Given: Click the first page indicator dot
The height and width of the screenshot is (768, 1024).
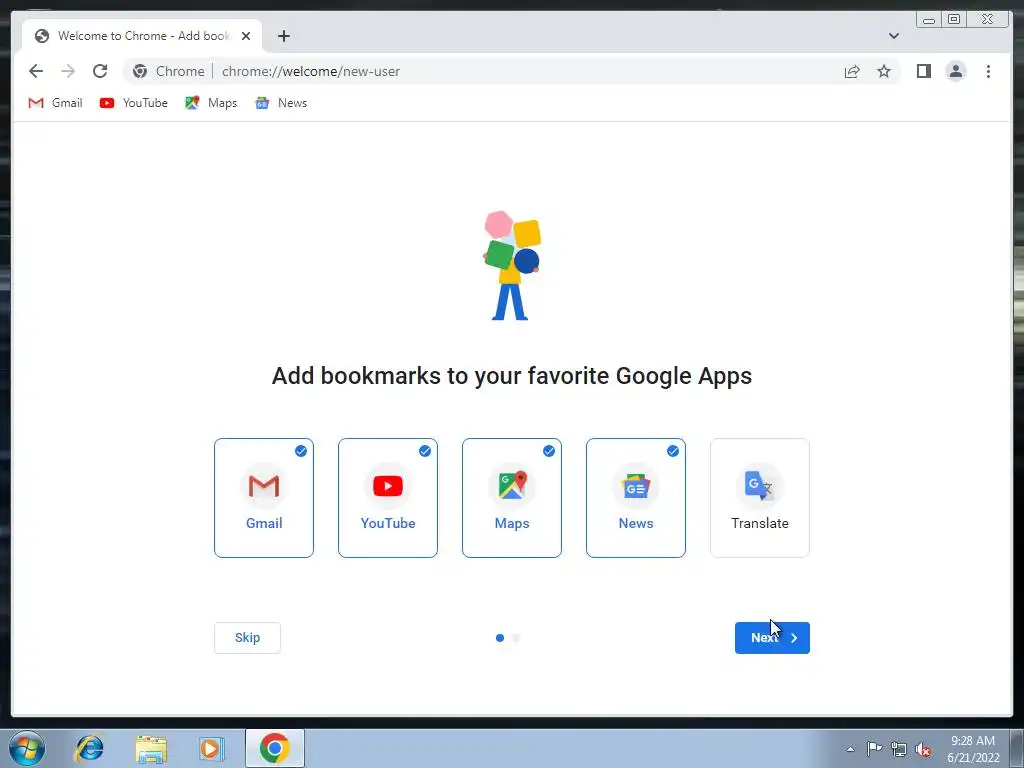Looking at the screenshot, I should pos(500,638).
